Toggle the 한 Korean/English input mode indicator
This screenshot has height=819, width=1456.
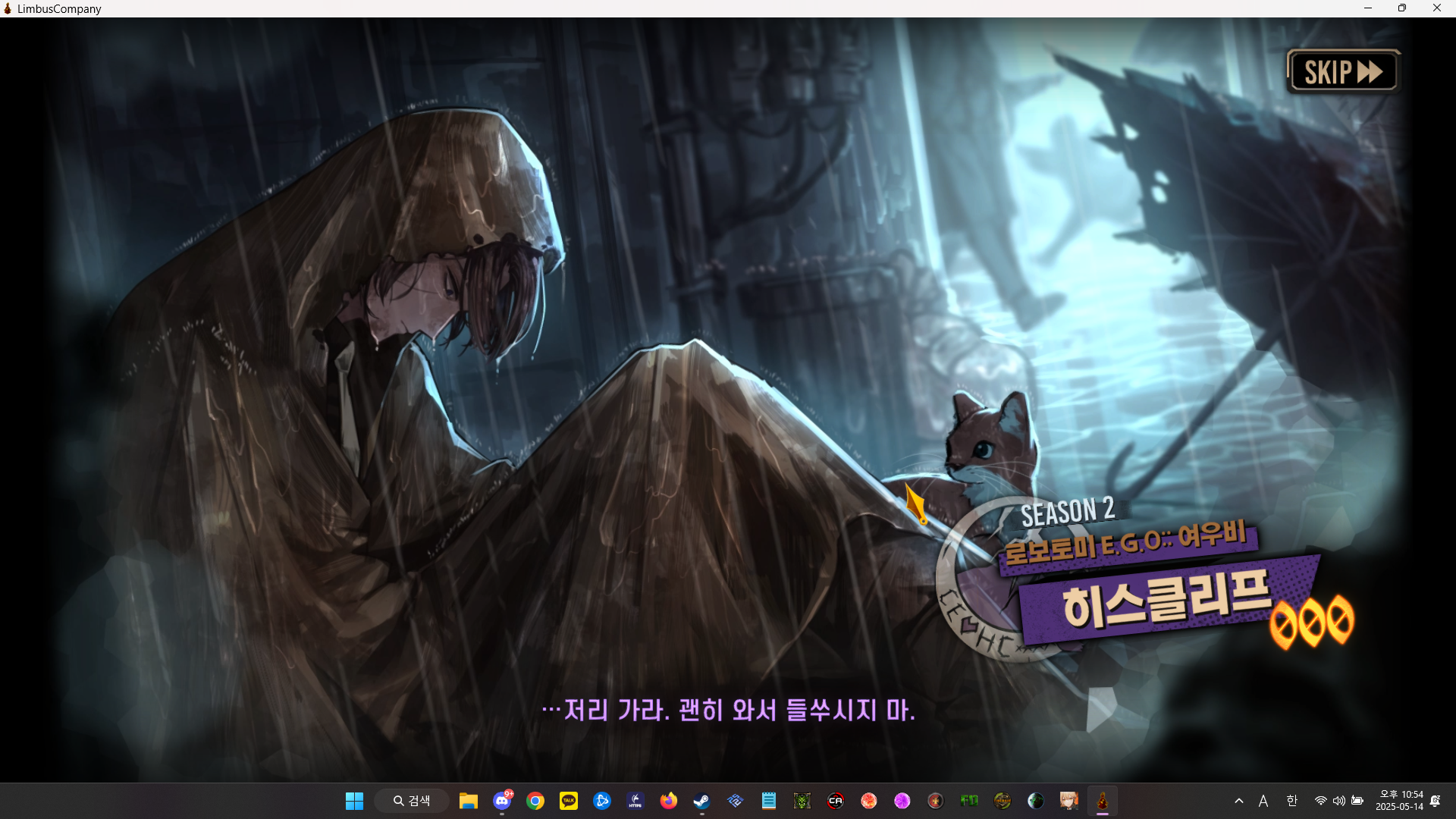(x=1292, y=801)
